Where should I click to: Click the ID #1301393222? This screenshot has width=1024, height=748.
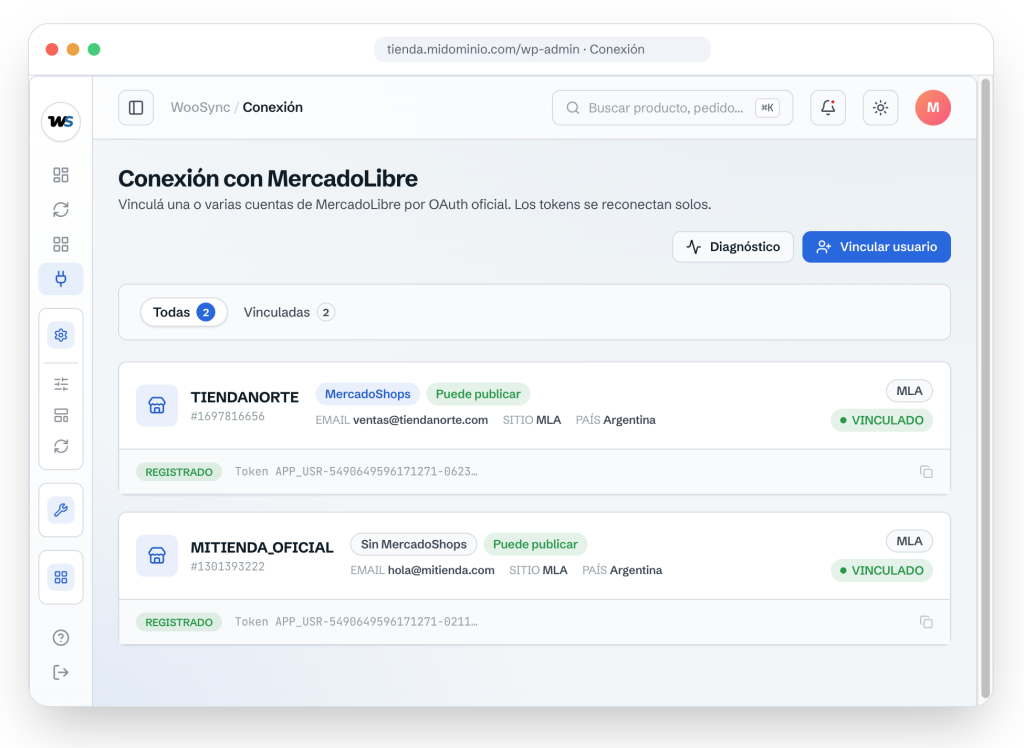pyautogui.click(x=228, y=566)
